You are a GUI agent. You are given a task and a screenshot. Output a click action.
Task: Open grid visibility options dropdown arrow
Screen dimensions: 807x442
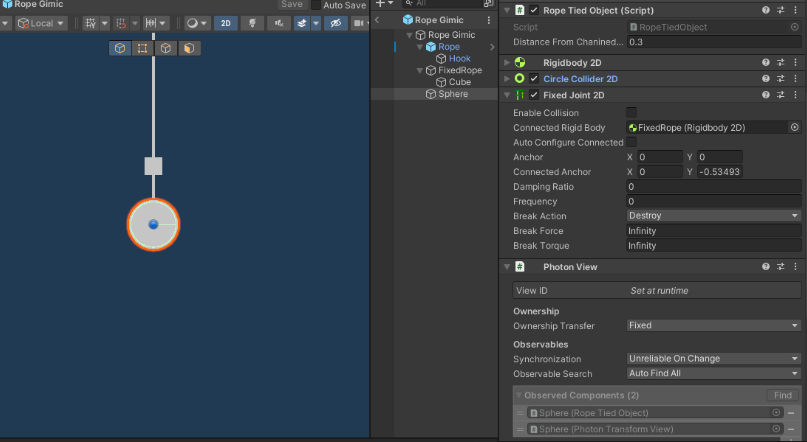pyautogui.click(x=104, y=23)
